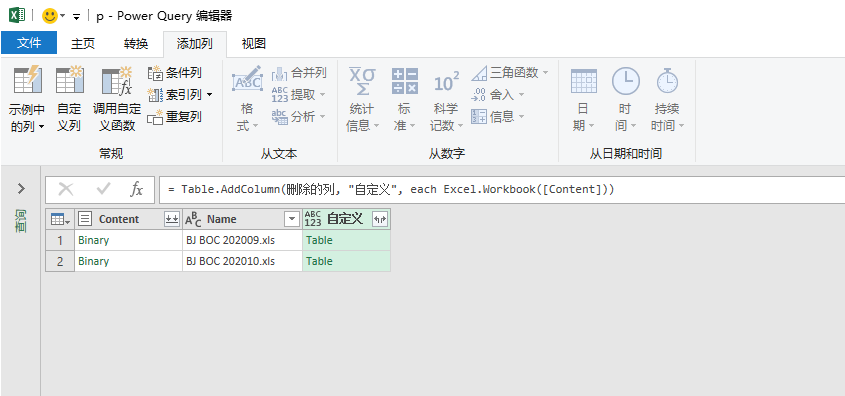845x396 pixels.
Task: Switch to the View (视图) tab
Action: (x=253, y=44)
